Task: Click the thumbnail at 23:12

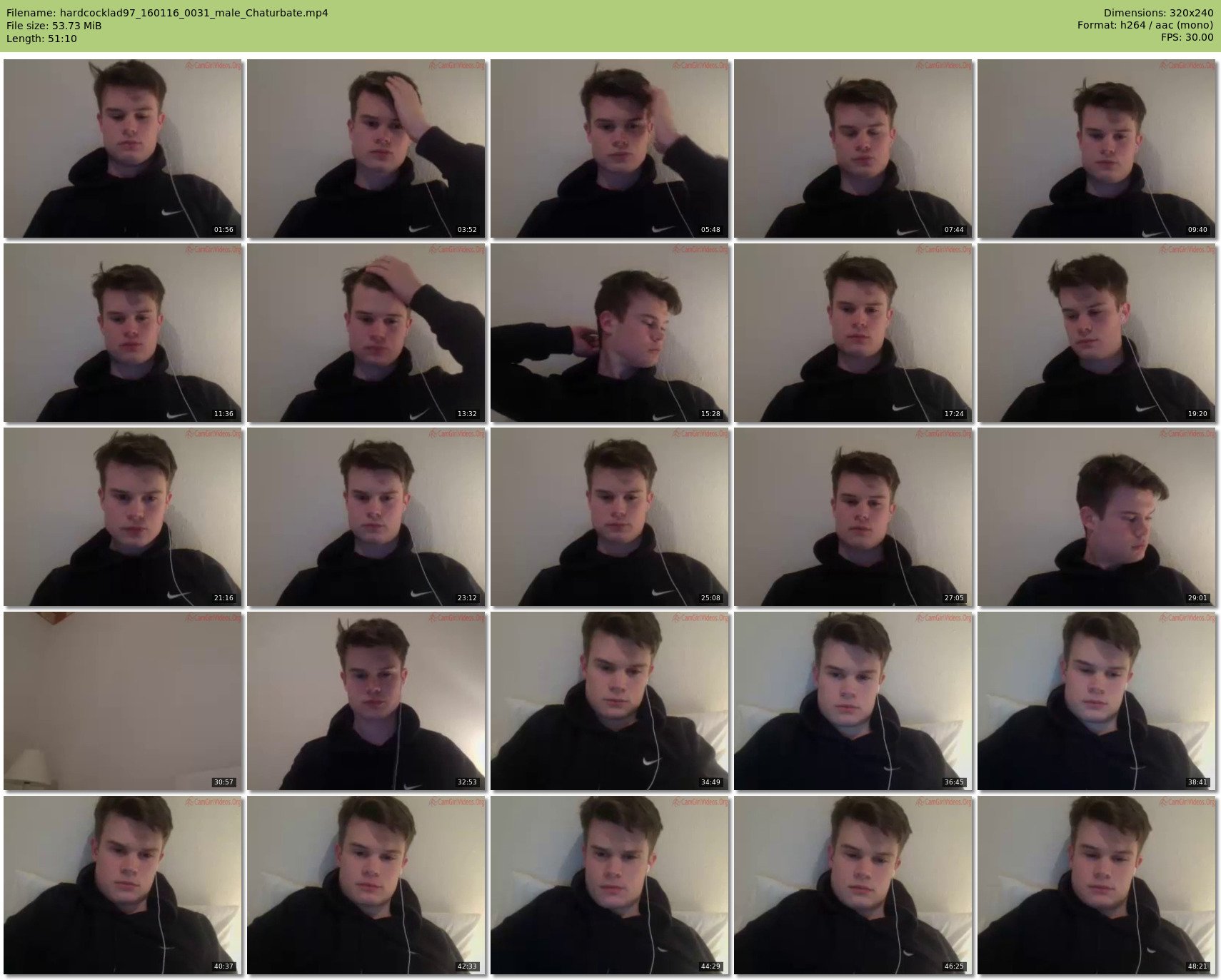Action: point(366,517)
